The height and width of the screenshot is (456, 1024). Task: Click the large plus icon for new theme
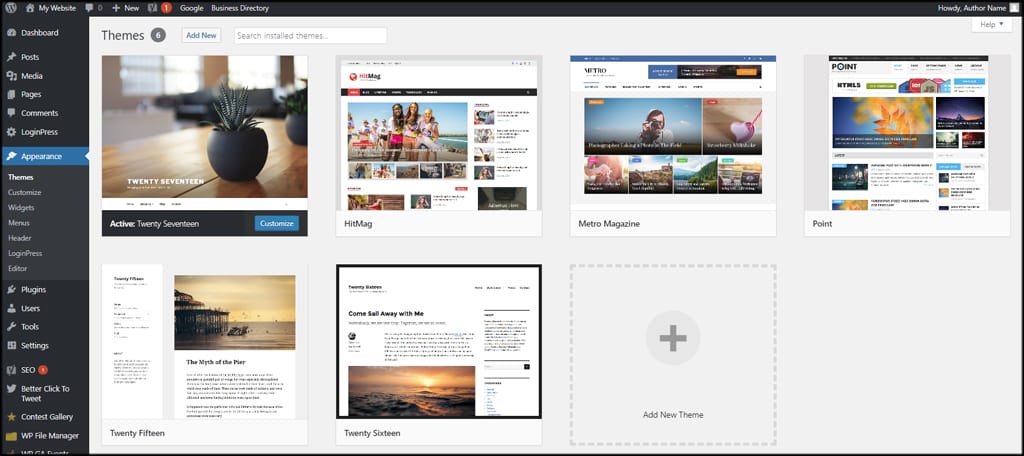[x=673, y=338]
